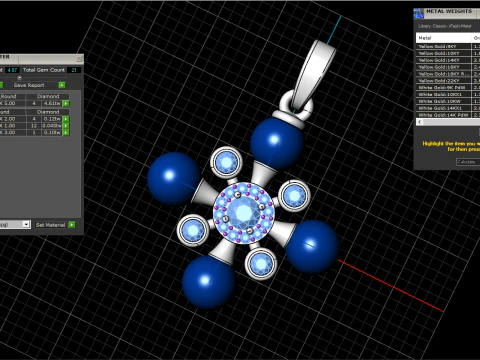This screenshot has width=480, height=360.
Task: Click the 4.61tw weight cell
Action: click(x=52, y=104)
